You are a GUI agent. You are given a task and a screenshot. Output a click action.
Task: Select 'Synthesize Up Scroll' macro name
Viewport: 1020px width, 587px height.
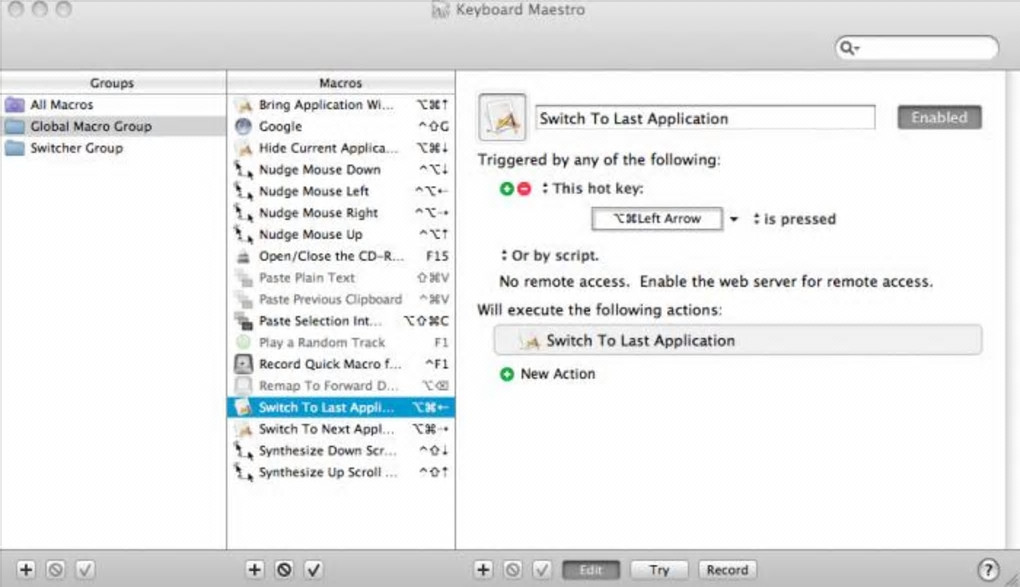coord(328,472)
